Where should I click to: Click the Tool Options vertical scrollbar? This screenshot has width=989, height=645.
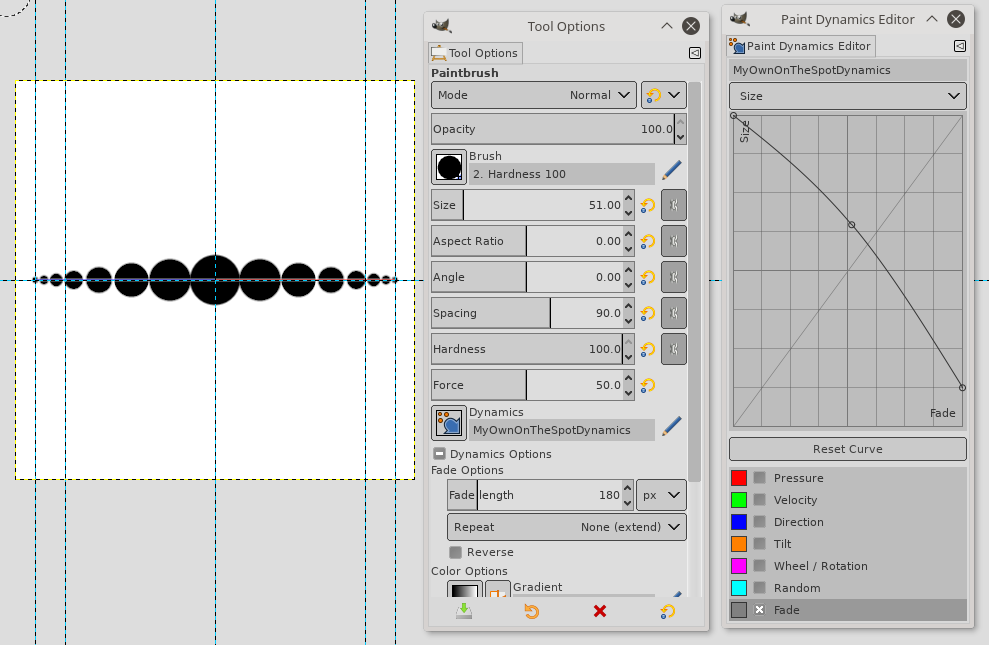click(x=694, y=282)
